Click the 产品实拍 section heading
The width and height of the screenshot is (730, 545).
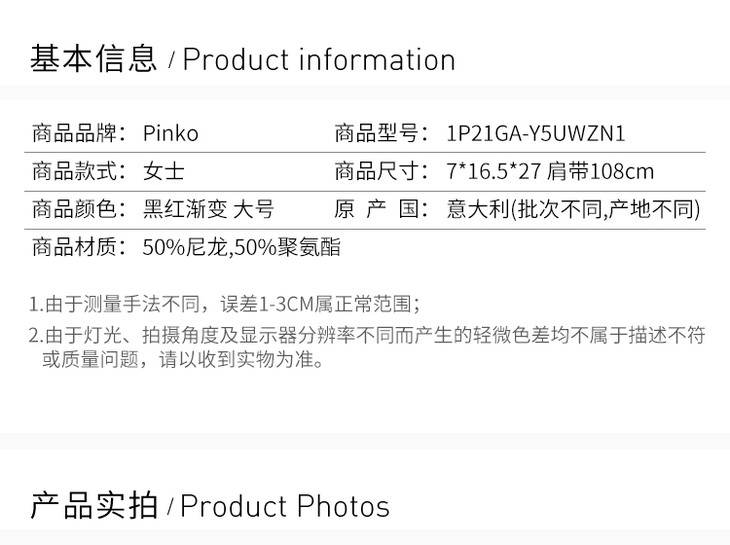[x=94, y=506]
